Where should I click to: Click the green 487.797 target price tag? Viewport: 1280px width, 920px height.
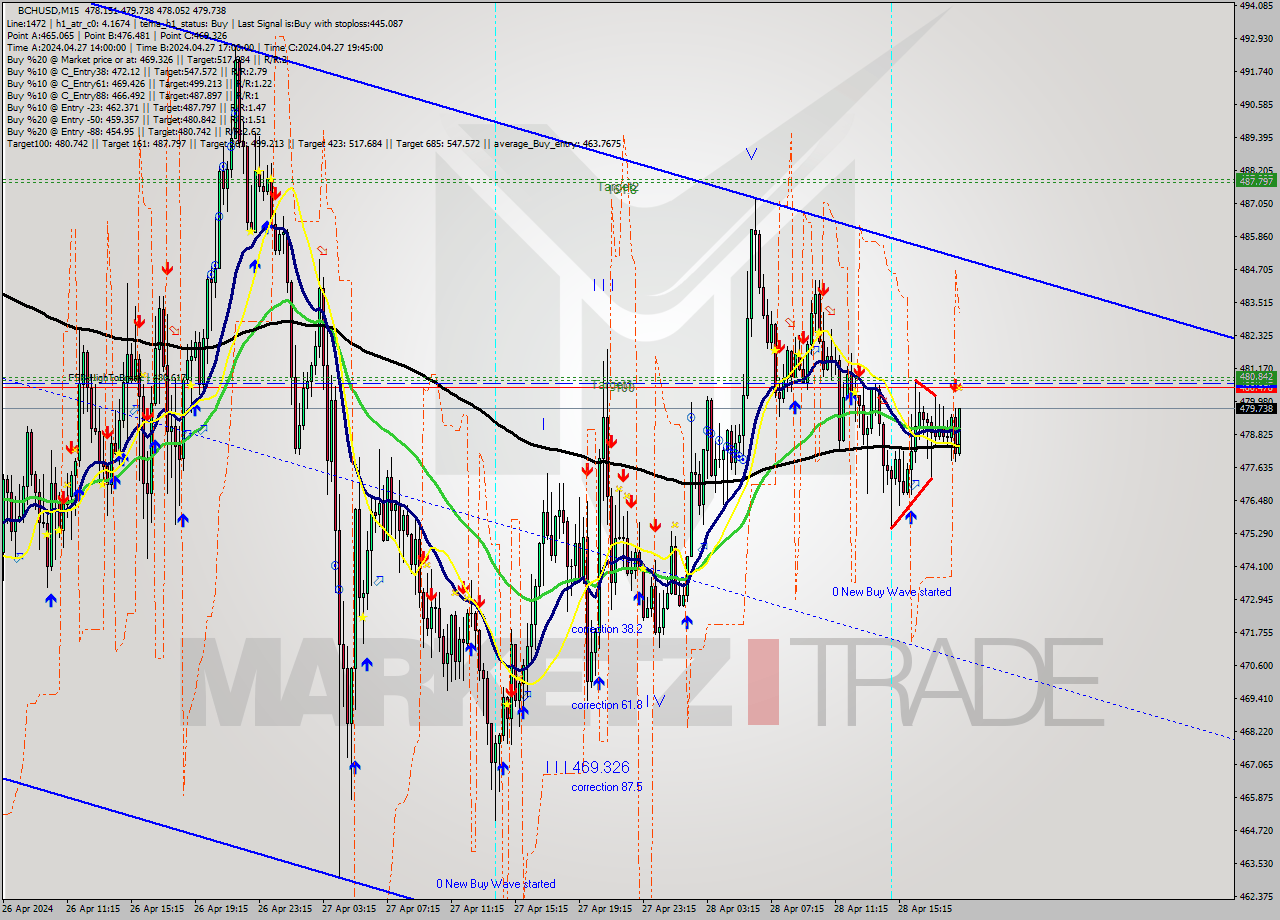pyautogui.click(x=1255, y=181)
